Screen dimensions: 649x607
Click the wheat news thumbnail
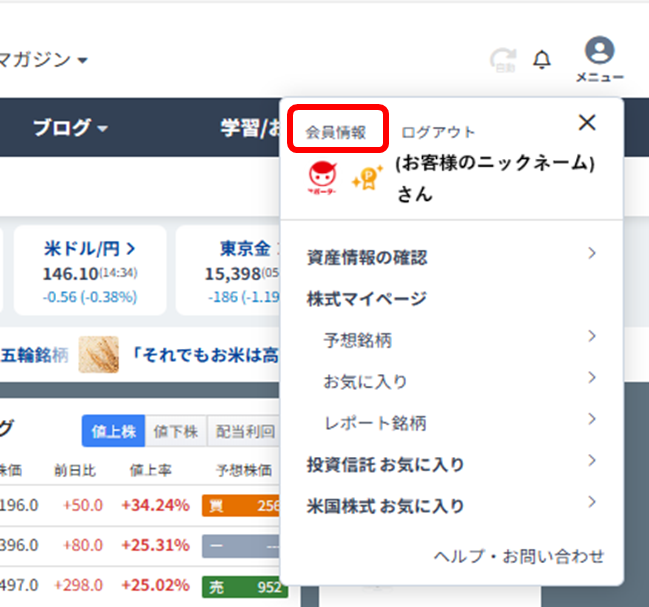pos(99,354)
